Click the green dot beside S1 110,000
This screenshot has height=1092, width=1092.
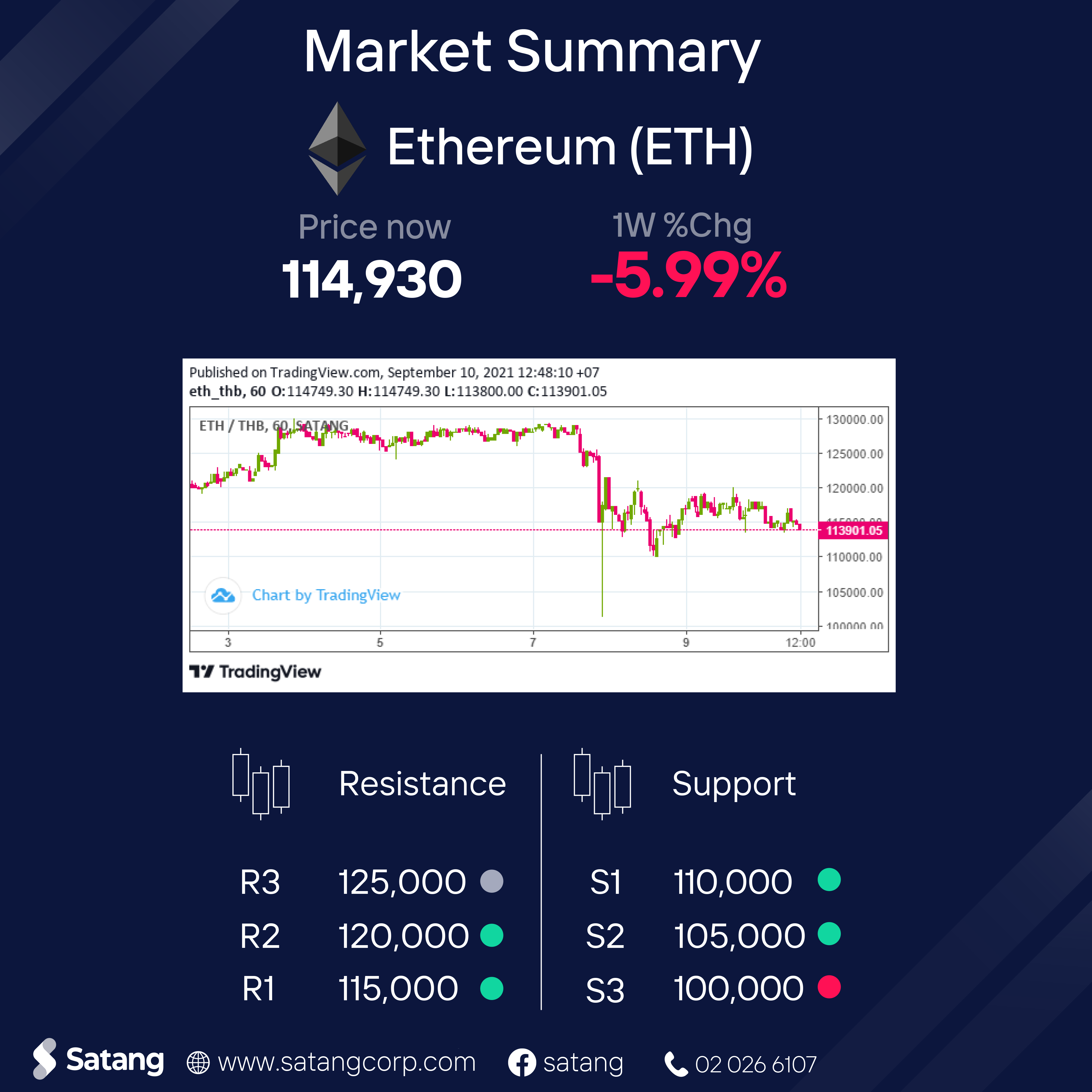pyautogui.click(x=829, y=880)
